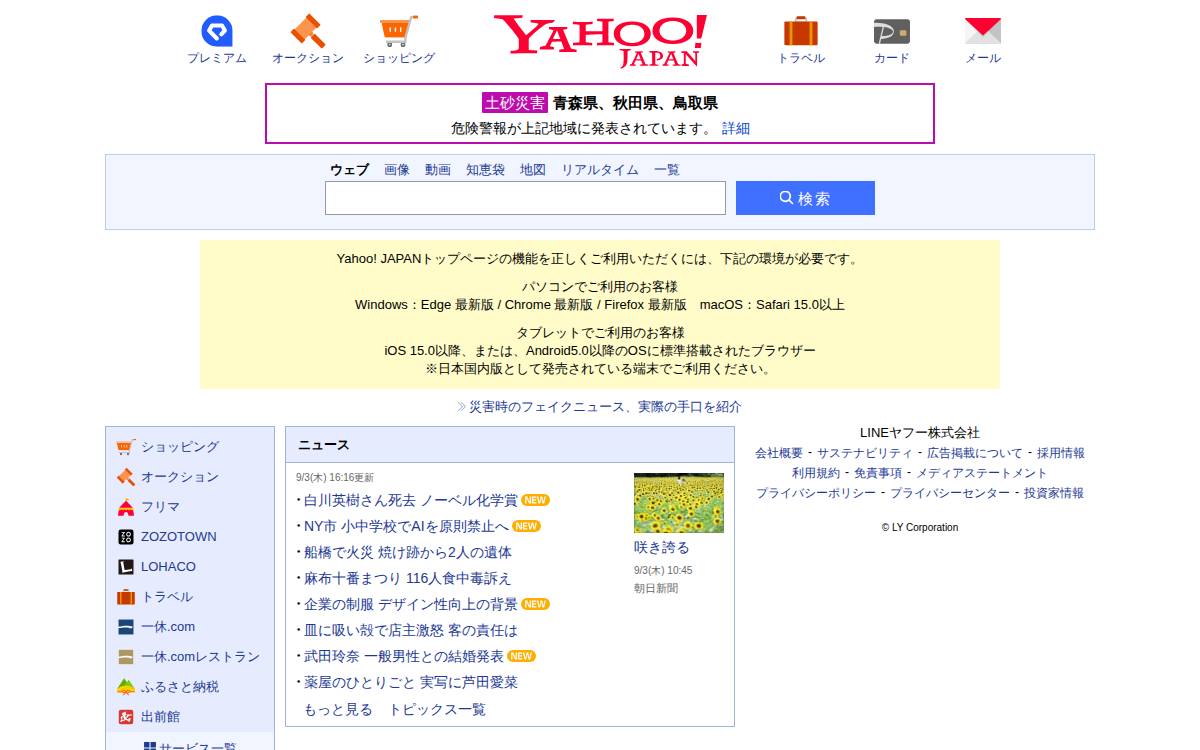Click the sunflower field news thumbnail
The width and height of the screenshot is (1200, 750).
pos(679,503)
